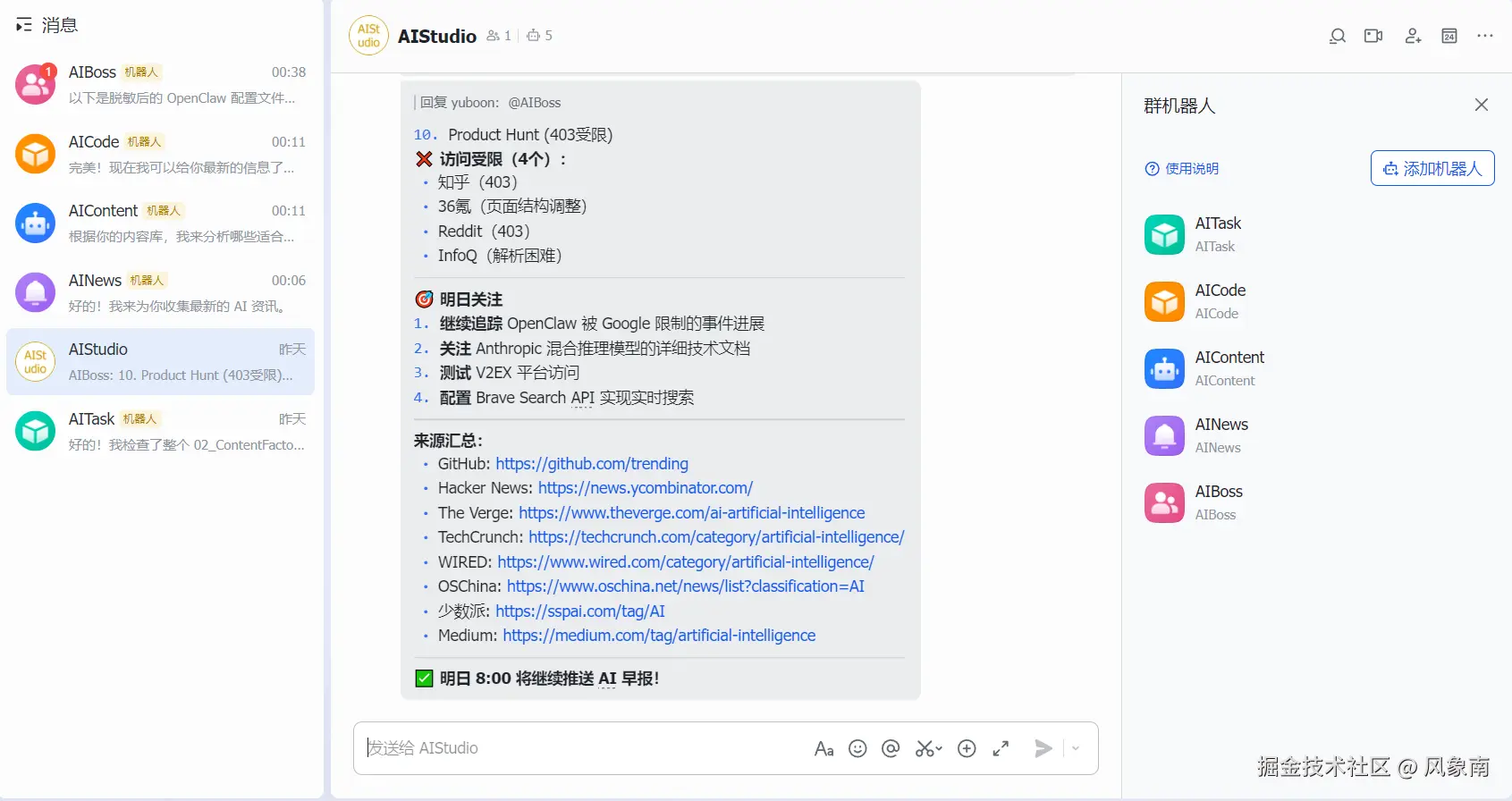1512x801 pixels.
Task: Open the WIRED AI category link
Action: tap(686, 562)
